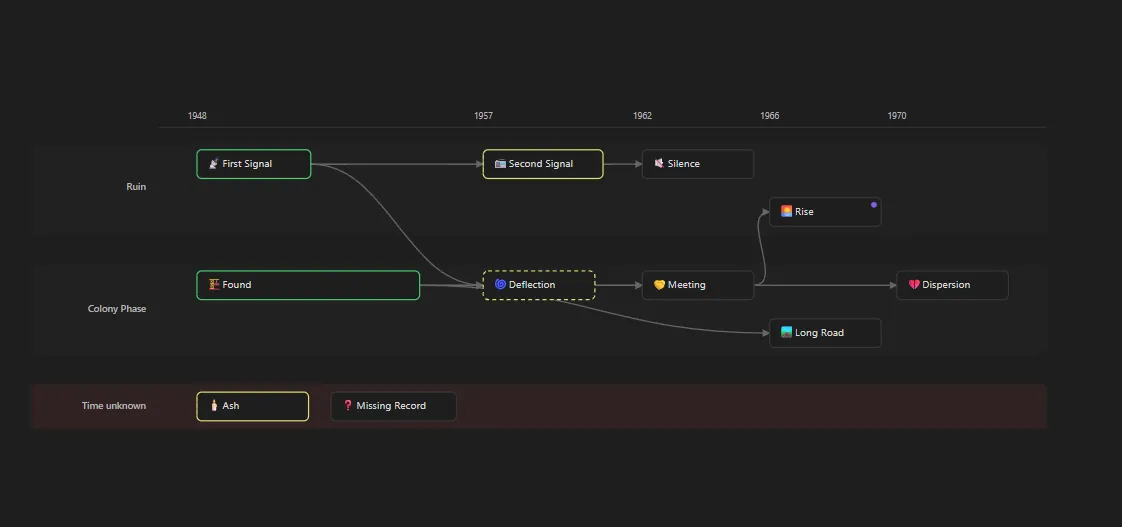
Task: Click the 1970 timeline year marker
Action: 897,115
